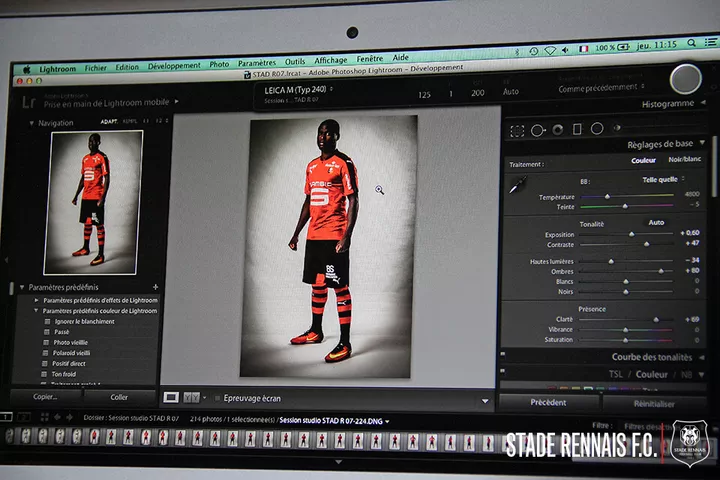Select the Crop overlay tool
Image resolution: width=720 pixels, height=480 pixels.
tap(517, 130)
